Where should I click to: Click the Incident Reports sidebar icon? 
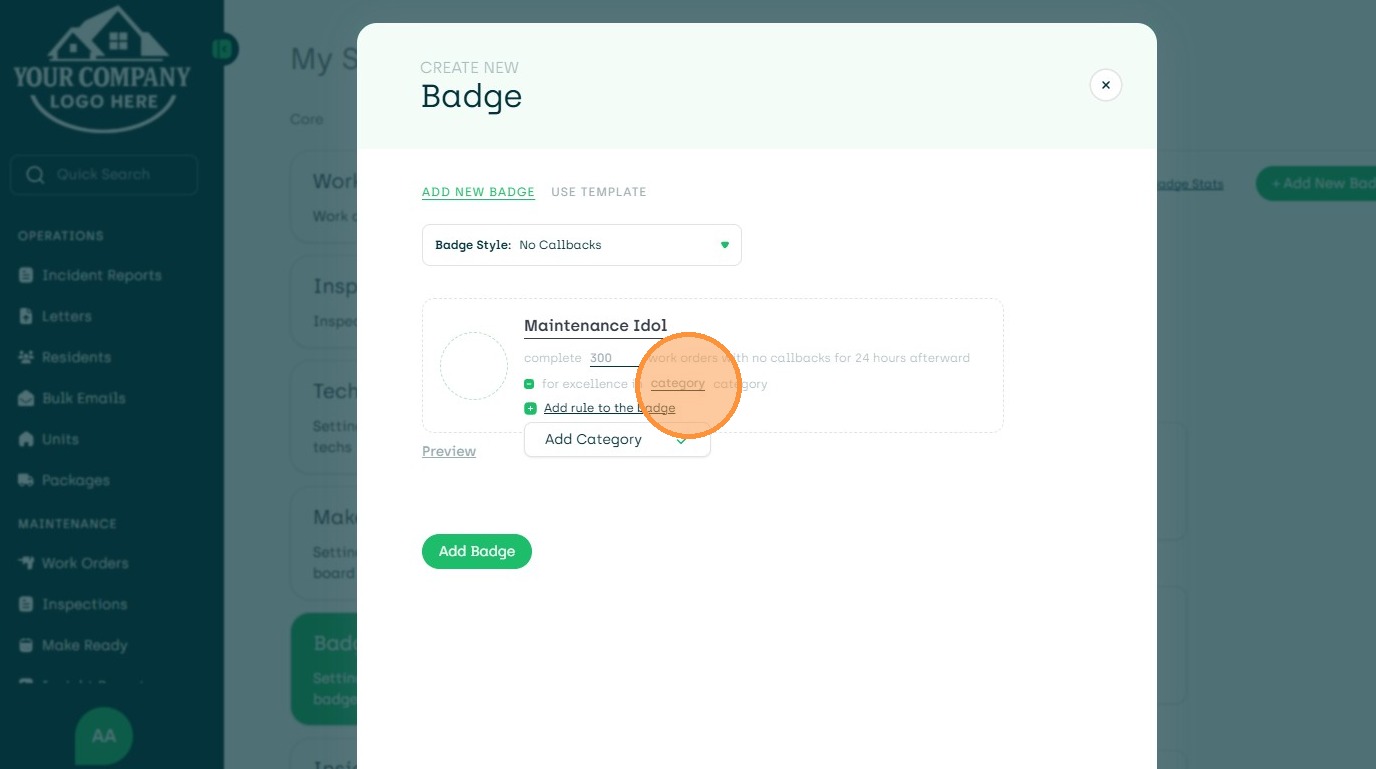pos(27,275)
